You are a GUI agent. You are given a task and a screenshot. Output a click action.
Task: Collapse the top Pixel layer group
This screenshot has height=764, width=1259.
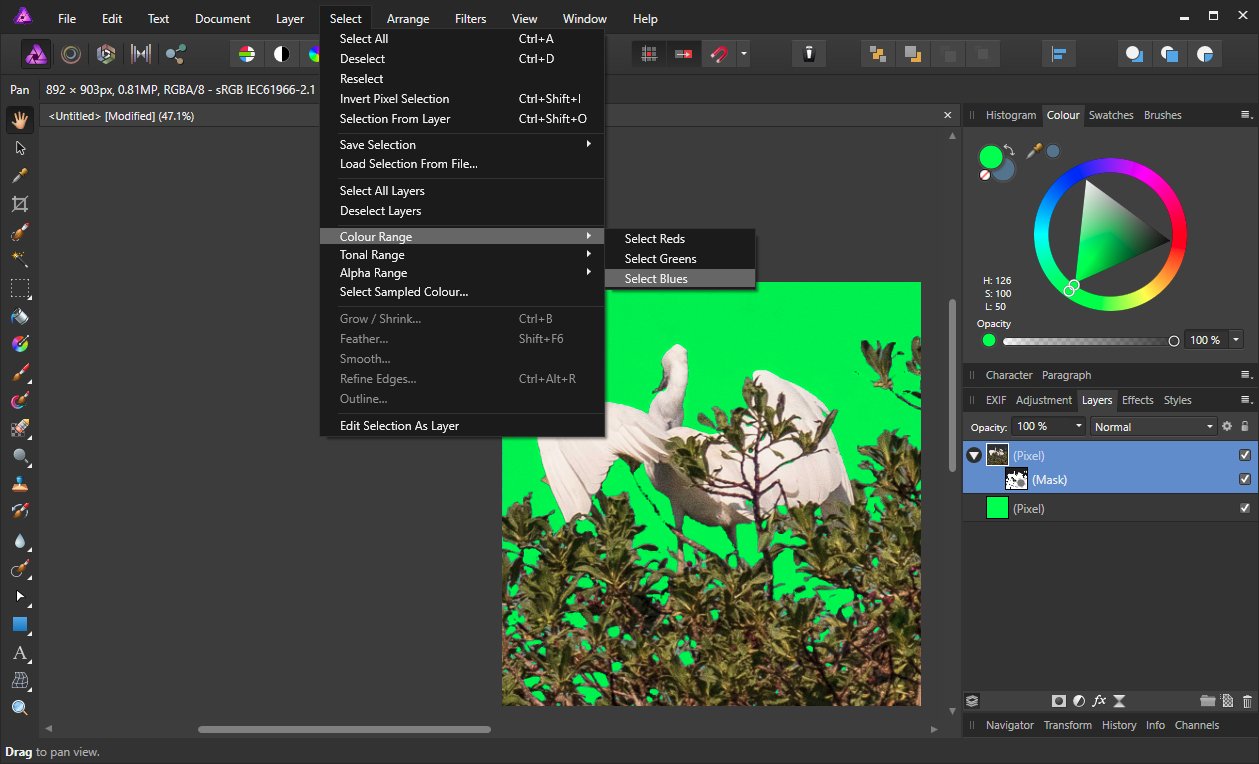click(974, 456)
